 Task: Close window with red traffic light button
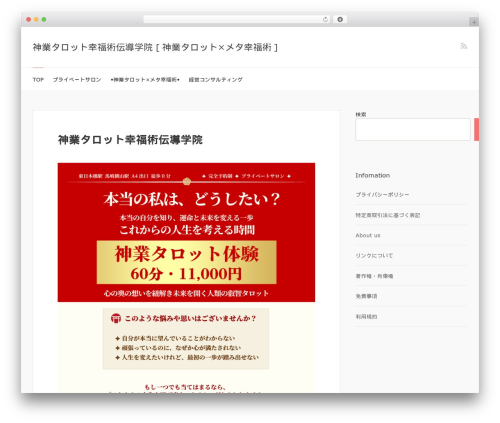tap(29, 20)
